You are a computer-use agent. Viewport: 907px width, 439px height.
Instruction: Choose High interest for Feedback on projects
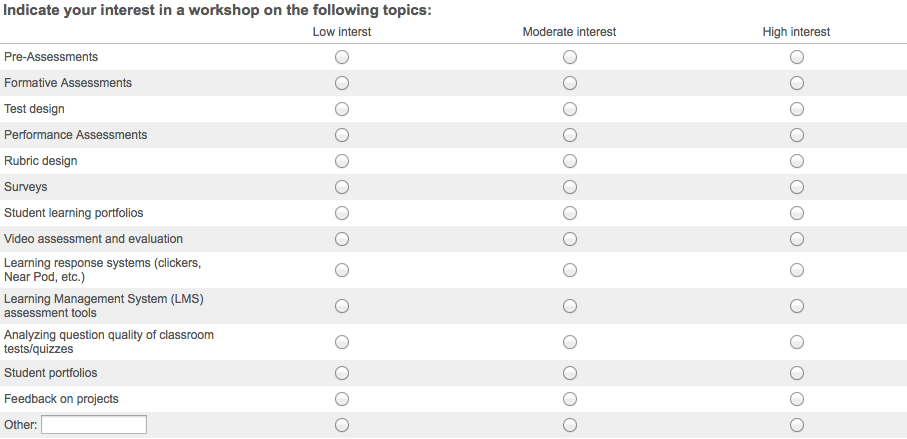tap(797, 399)
